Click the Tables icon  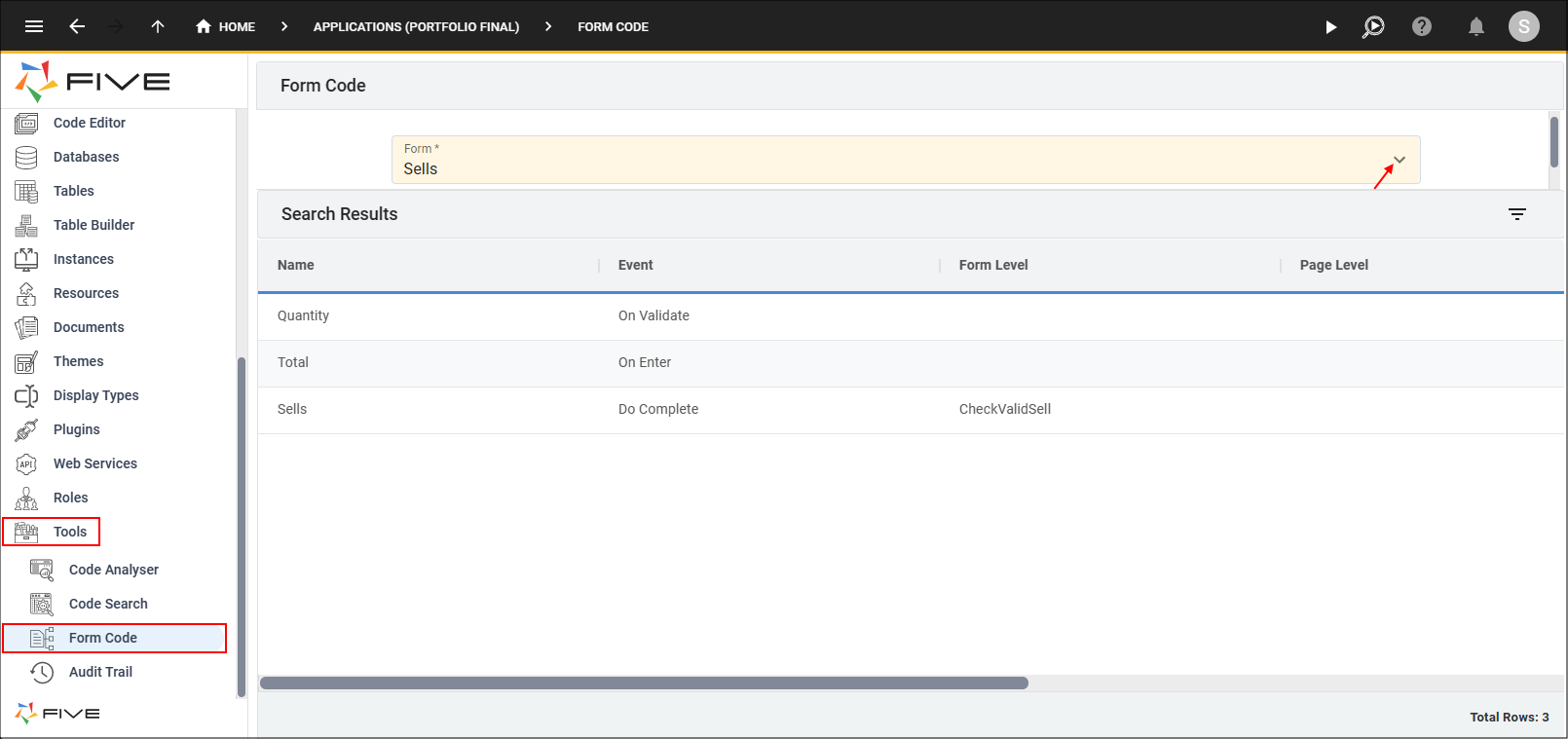click(26, 191)
